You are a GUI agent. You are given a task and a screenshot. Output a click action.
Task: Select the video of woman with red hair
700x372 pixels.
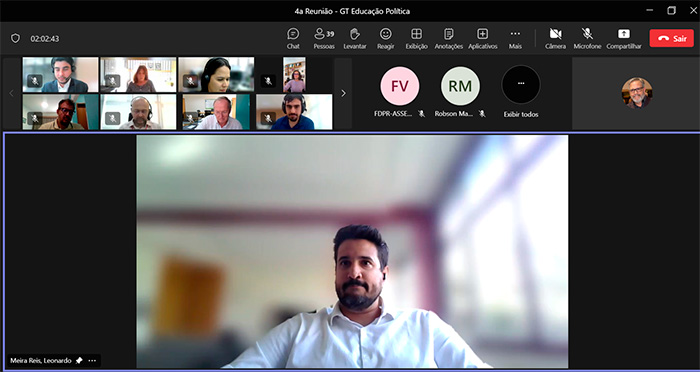(138, 75)
